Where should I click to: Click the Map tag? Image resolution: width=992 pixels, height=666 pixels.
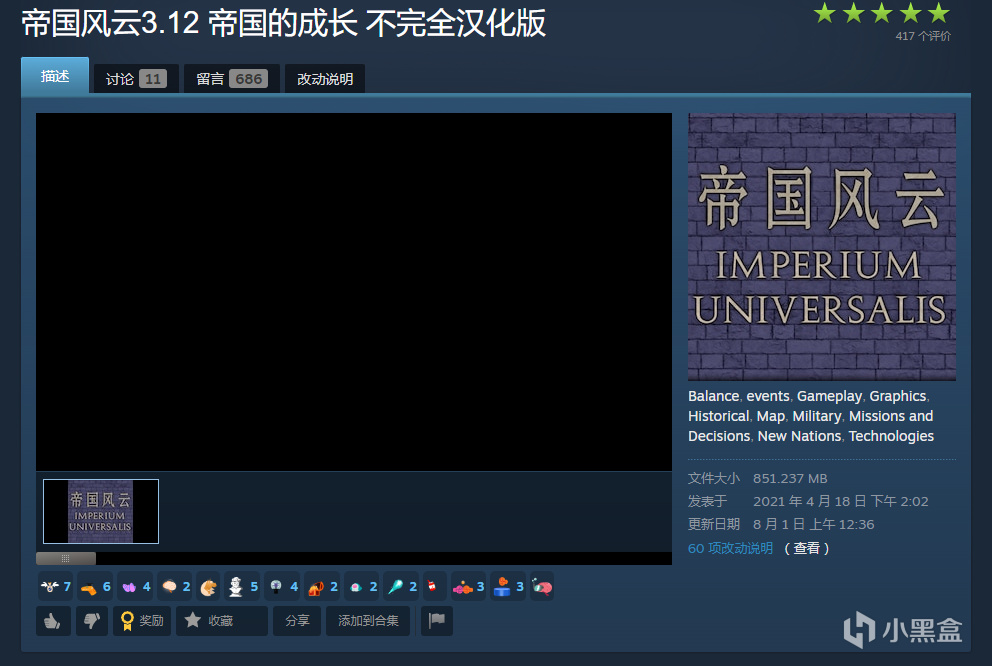click(771, 416)
